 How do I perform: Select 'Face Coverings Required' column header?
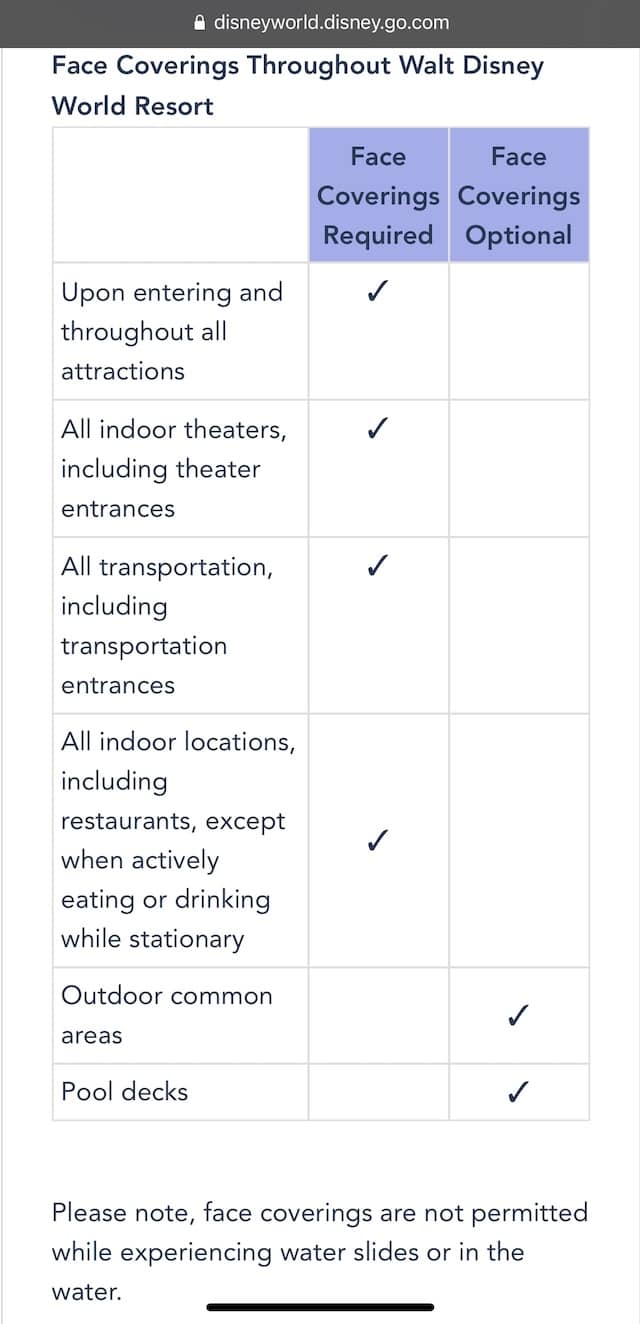(x=378, y=195)
